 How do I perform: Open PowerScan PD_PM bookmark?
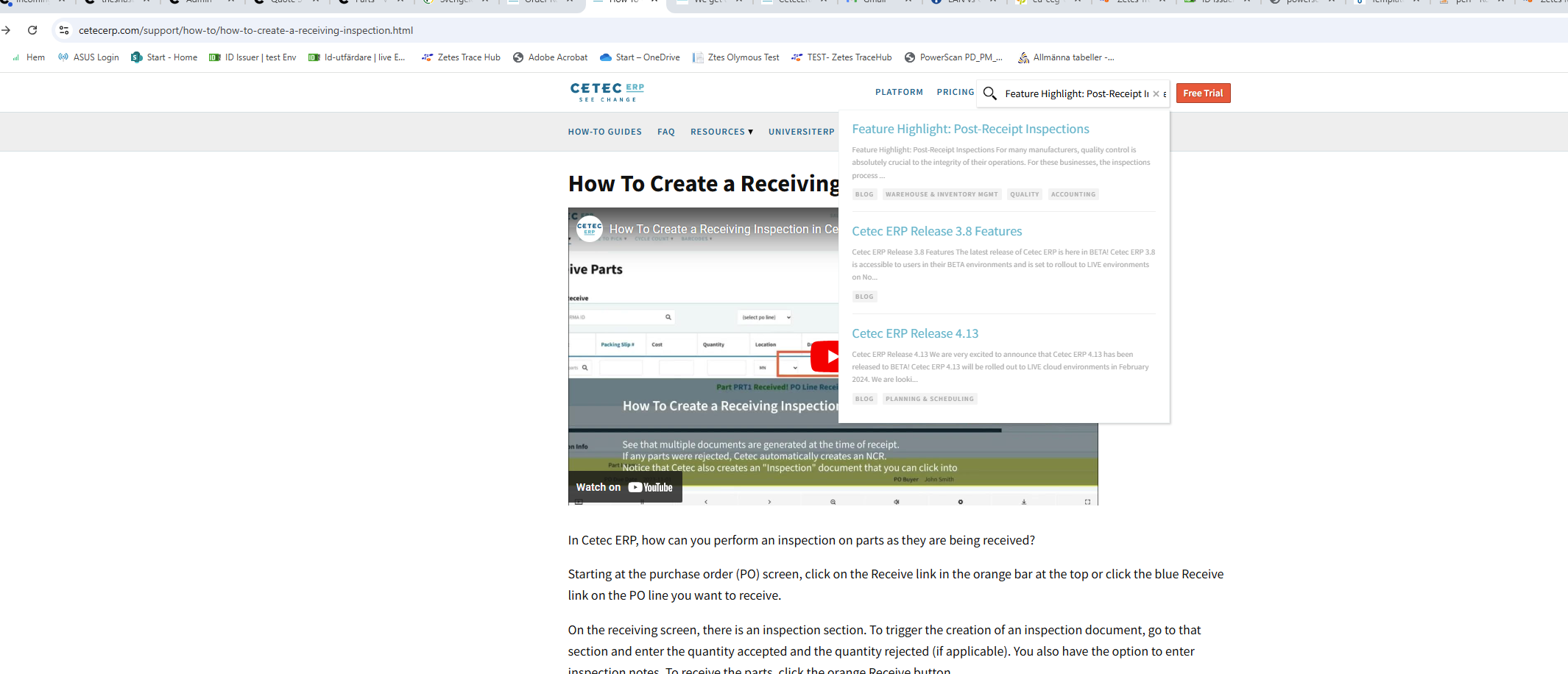click(x=953, y=57)
